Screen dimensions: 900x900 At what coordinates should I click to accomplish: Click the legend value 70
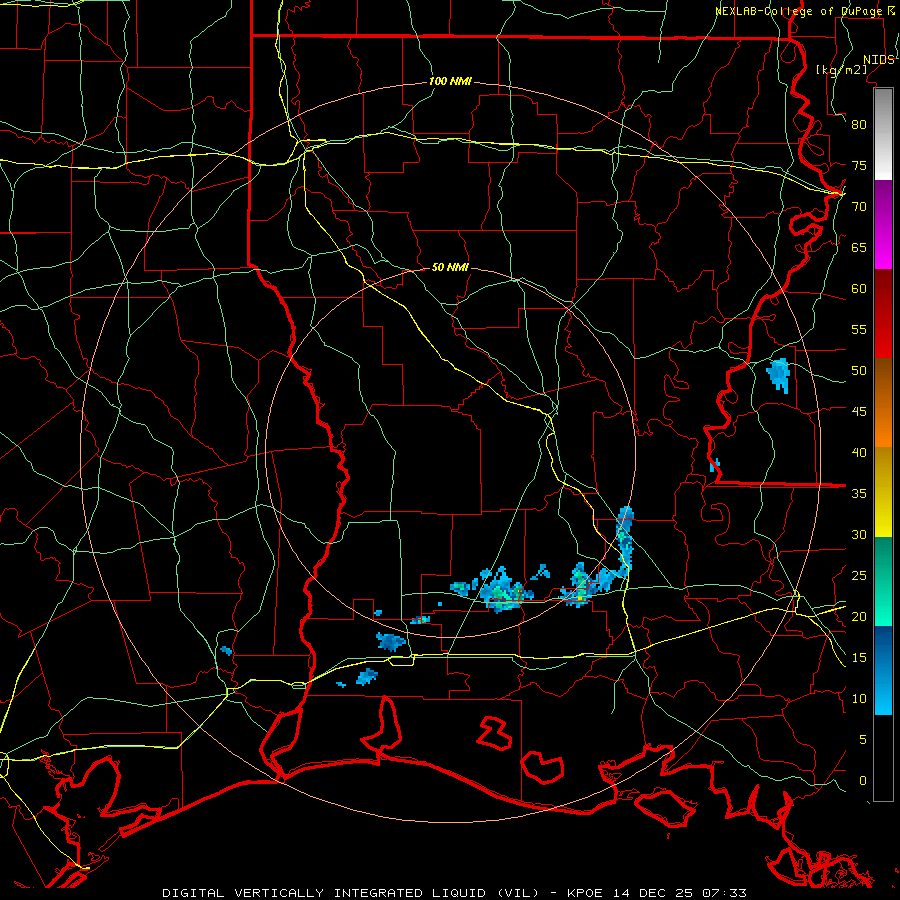click(x=859, y=207)
